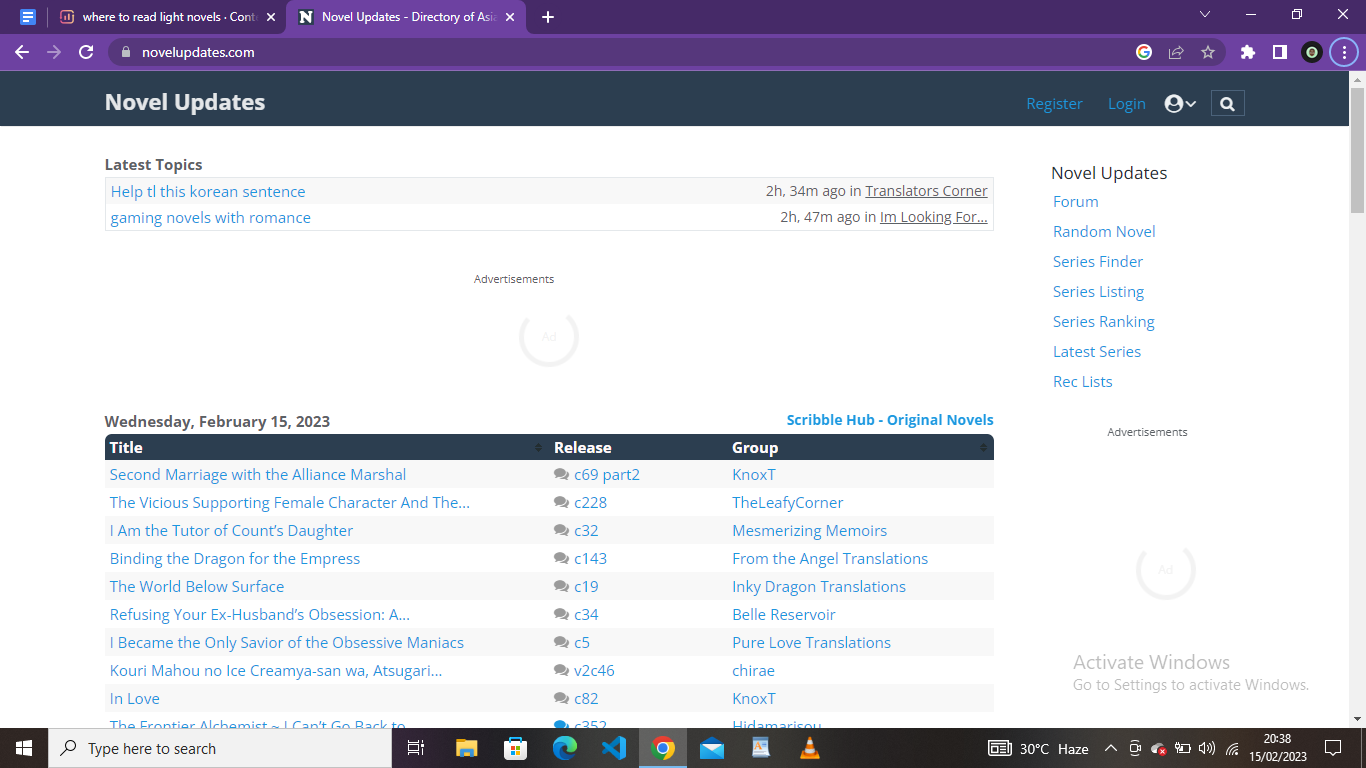Click comment icon beside c34 release
Image resolution: width=1366 pixels, height=768 pixels.
(x=561, y=615)
